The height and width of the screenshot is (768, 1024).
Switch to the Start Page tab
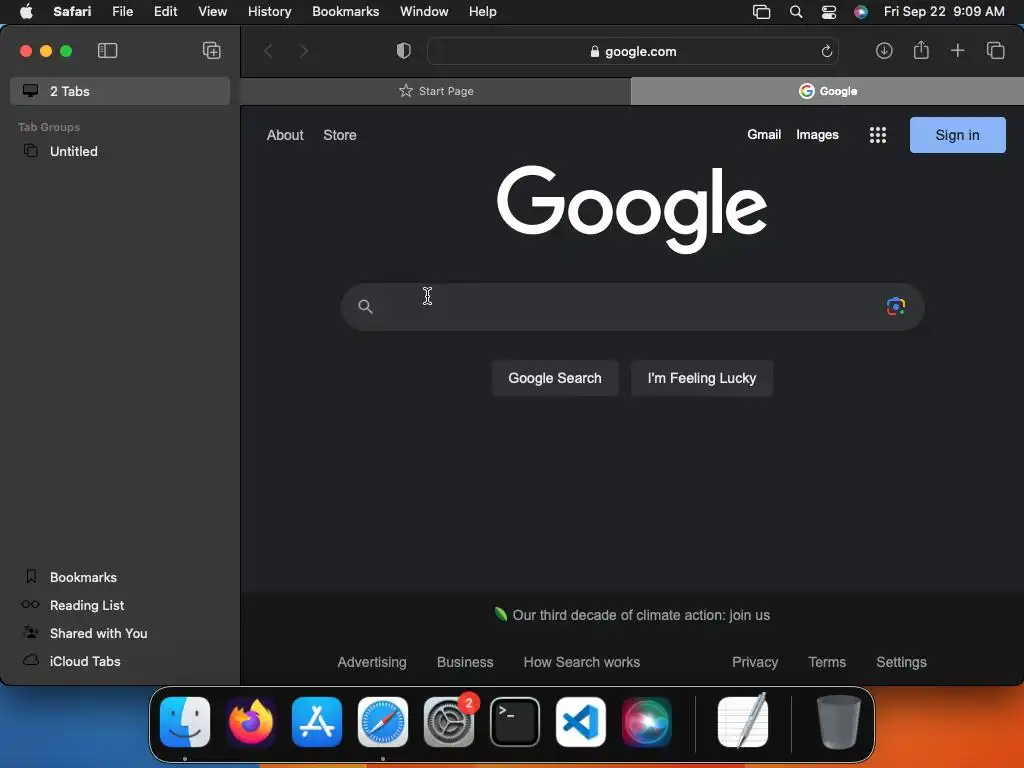point(436,91)
